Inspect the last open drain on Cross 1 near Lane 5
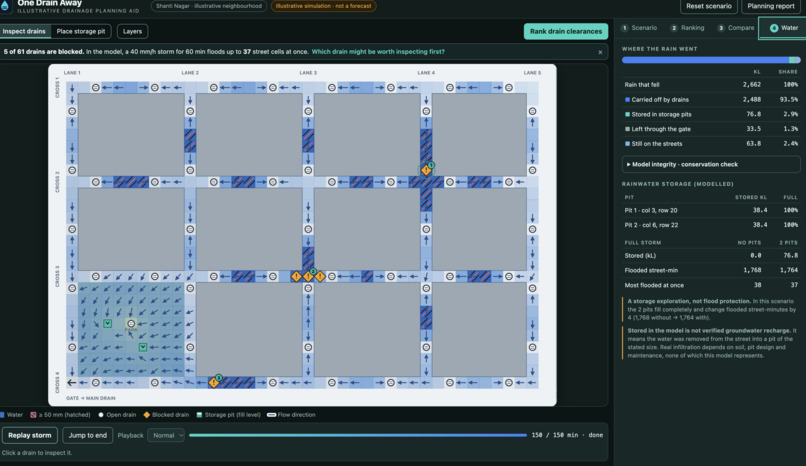806x466 pixels. coord(509,88)
